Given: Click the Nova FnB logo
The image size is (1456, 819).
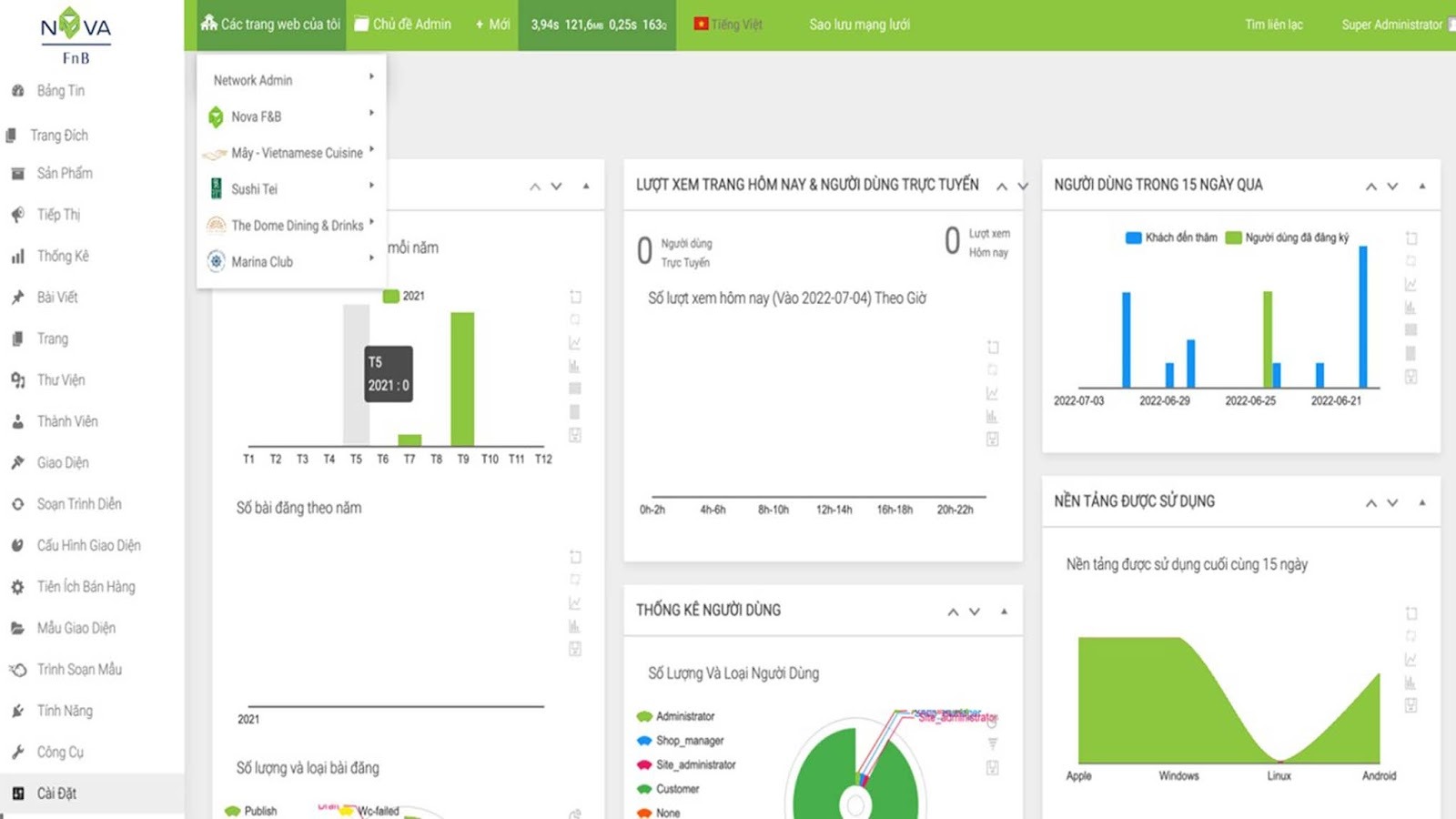Looking at the screenshot, I should point(76,36).
